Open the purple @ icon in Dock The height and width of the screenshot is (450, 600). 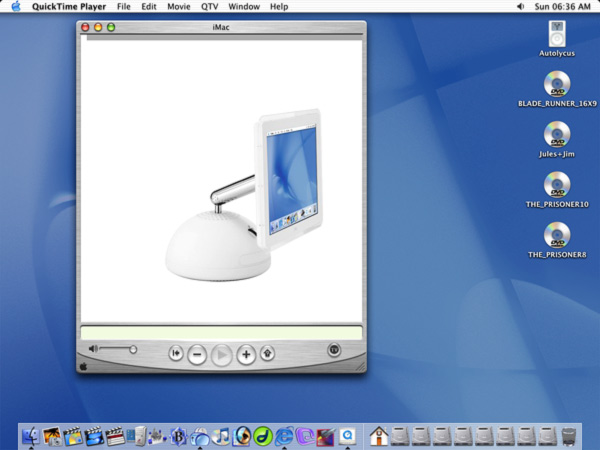tap(305, 436)
